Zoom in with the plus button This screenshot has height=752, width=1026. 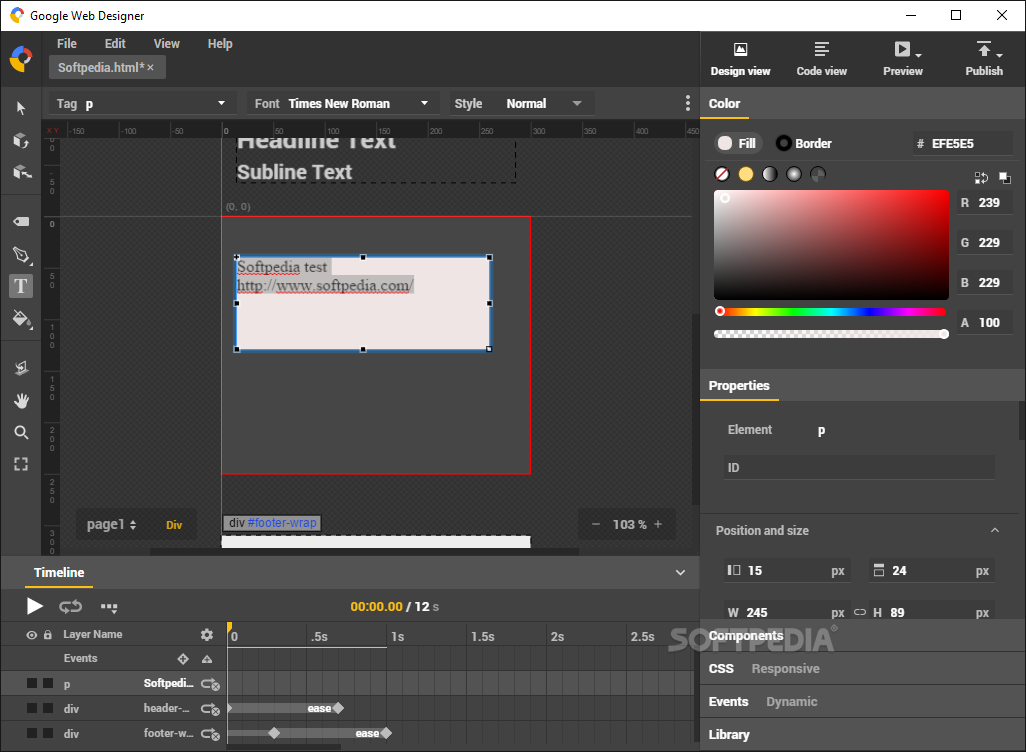click(x=658, y=524)
